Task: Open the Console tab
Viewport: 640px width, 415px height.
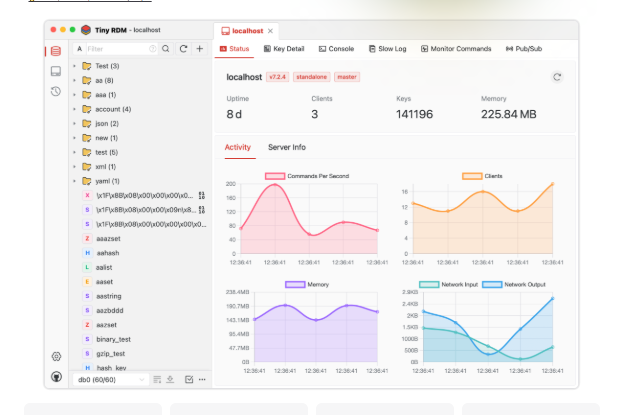Action: click(x=336, y=49)
